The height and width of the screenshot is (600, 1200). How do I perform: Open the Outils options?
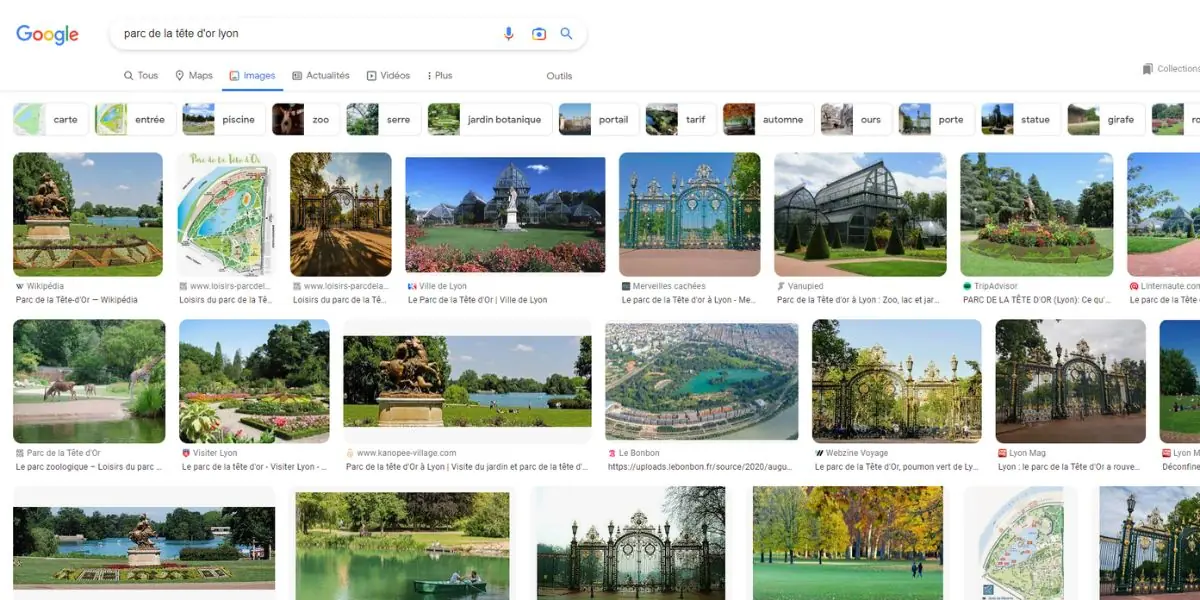pyautogui.click(x=559, y=76)
